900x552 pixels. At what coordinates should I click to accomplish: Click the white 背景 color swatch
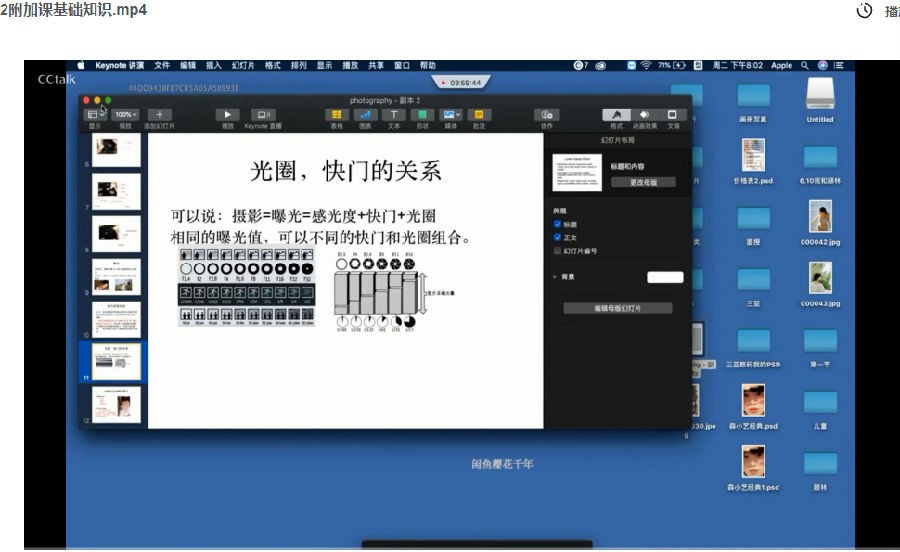pos(665,277)
